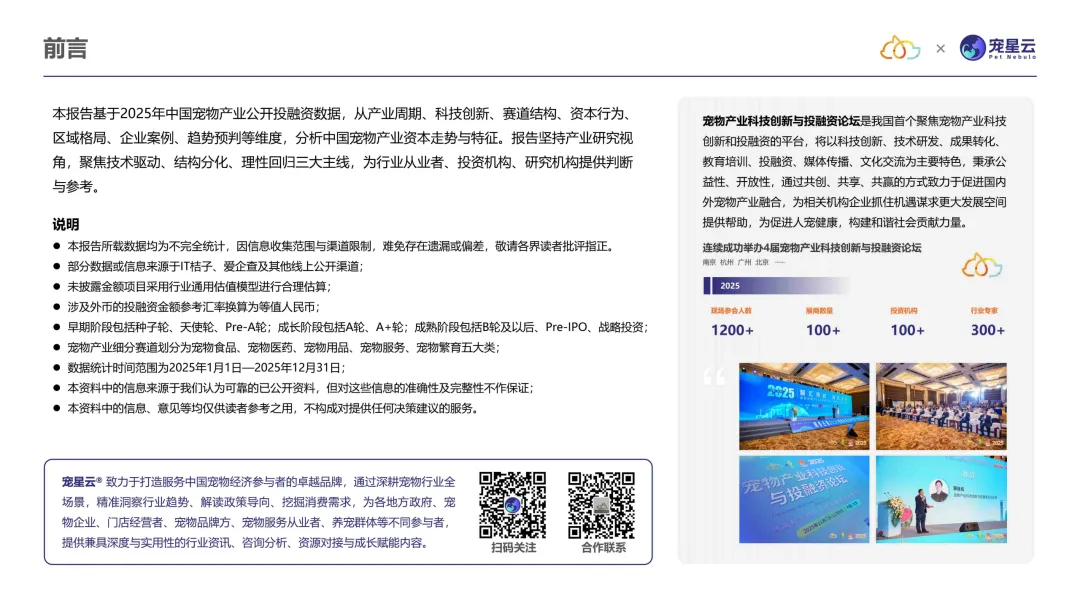Open the 宠物产业科技创新与投融资论坛 banner photo
This screenshot has width=1080, height=608.
click(804, 499)
